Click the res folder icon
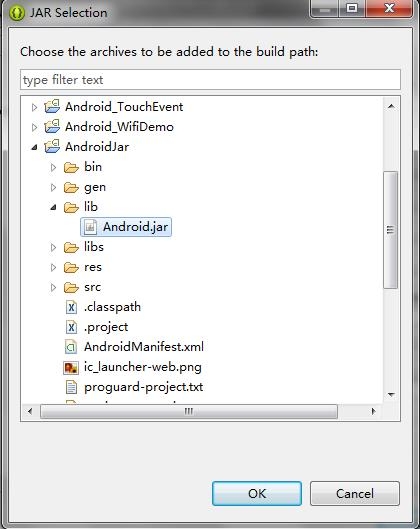The image size is (420, 529). click(x=71, y=267)
